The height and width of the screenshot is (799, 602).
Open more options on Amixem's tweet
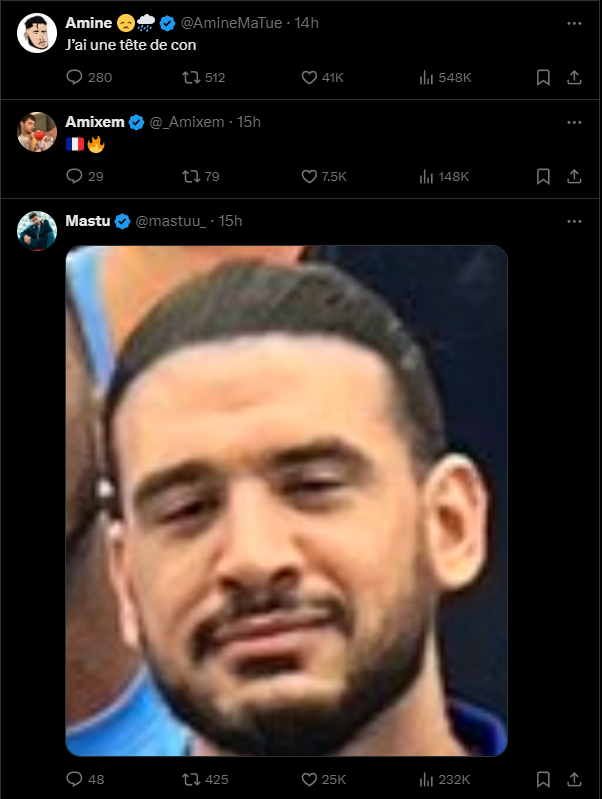(x=574, y=122)
